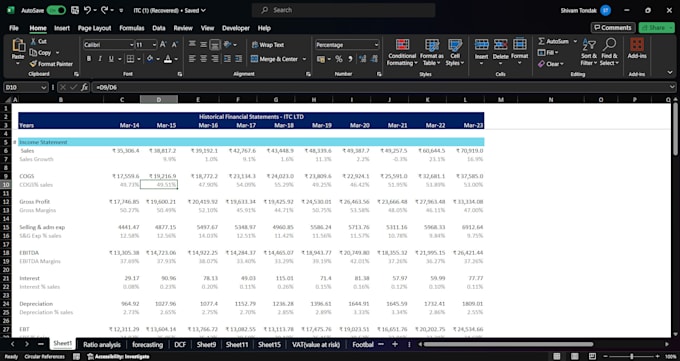This screenshot has height=361, width=680.
Task: Open the Data ribbon tab
Action: [x=159, y=28]
